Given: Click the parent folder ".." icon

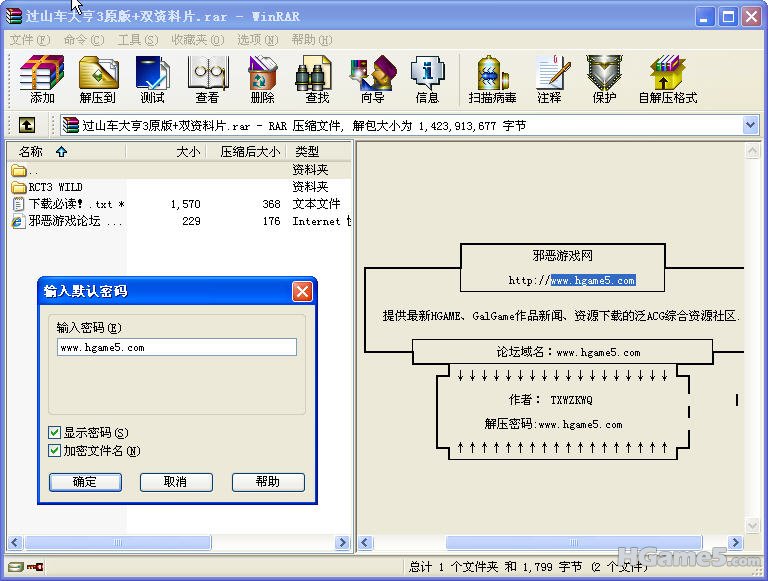Looking at the screenshot, I should tap(19, 170).
